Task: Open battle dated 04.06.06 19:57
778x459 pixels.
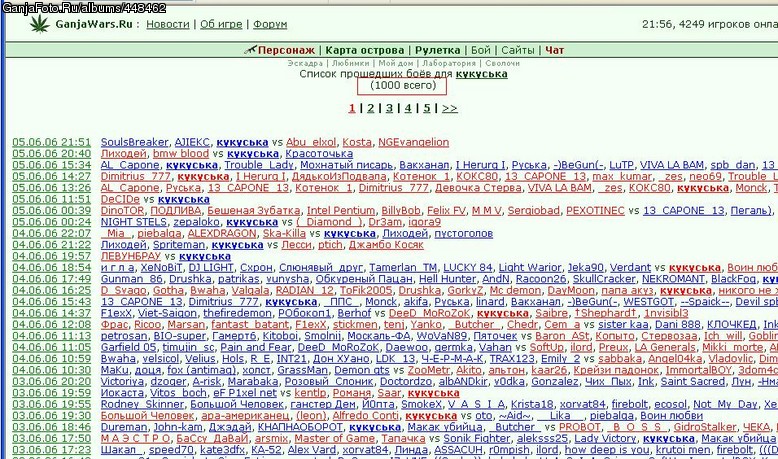Action: (52, 257)
